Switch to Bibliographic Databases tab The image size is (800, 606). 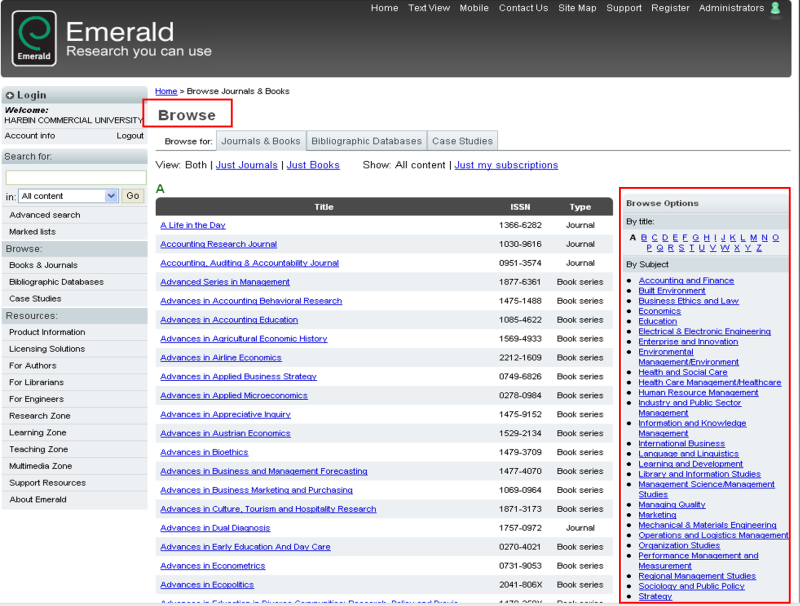[x=366, y=141]
